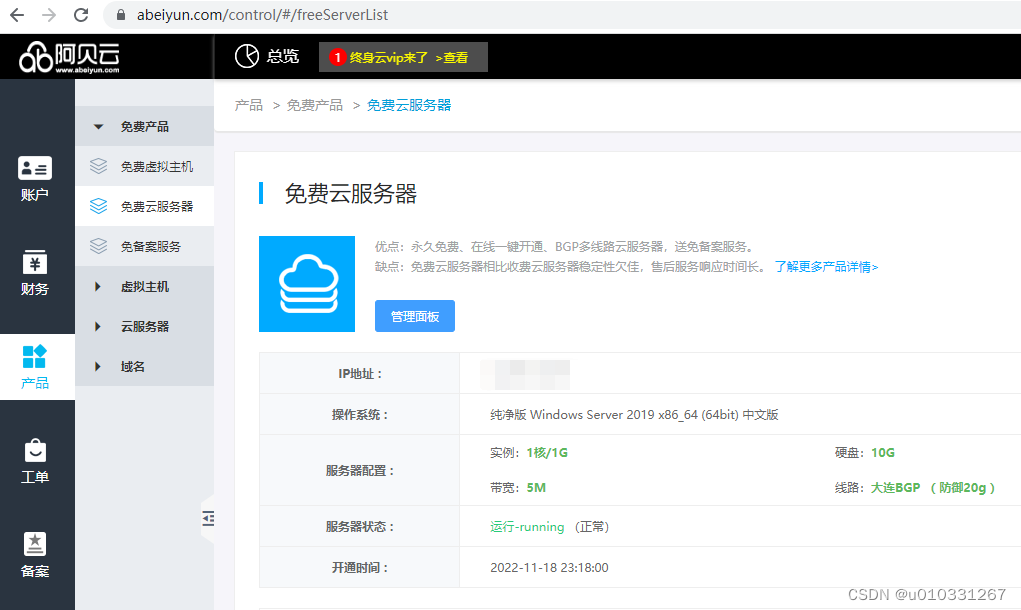The height and width of the screenshot is (610, 1021).
Task: Click the blue cloud server image
Action: pos(307,284)
